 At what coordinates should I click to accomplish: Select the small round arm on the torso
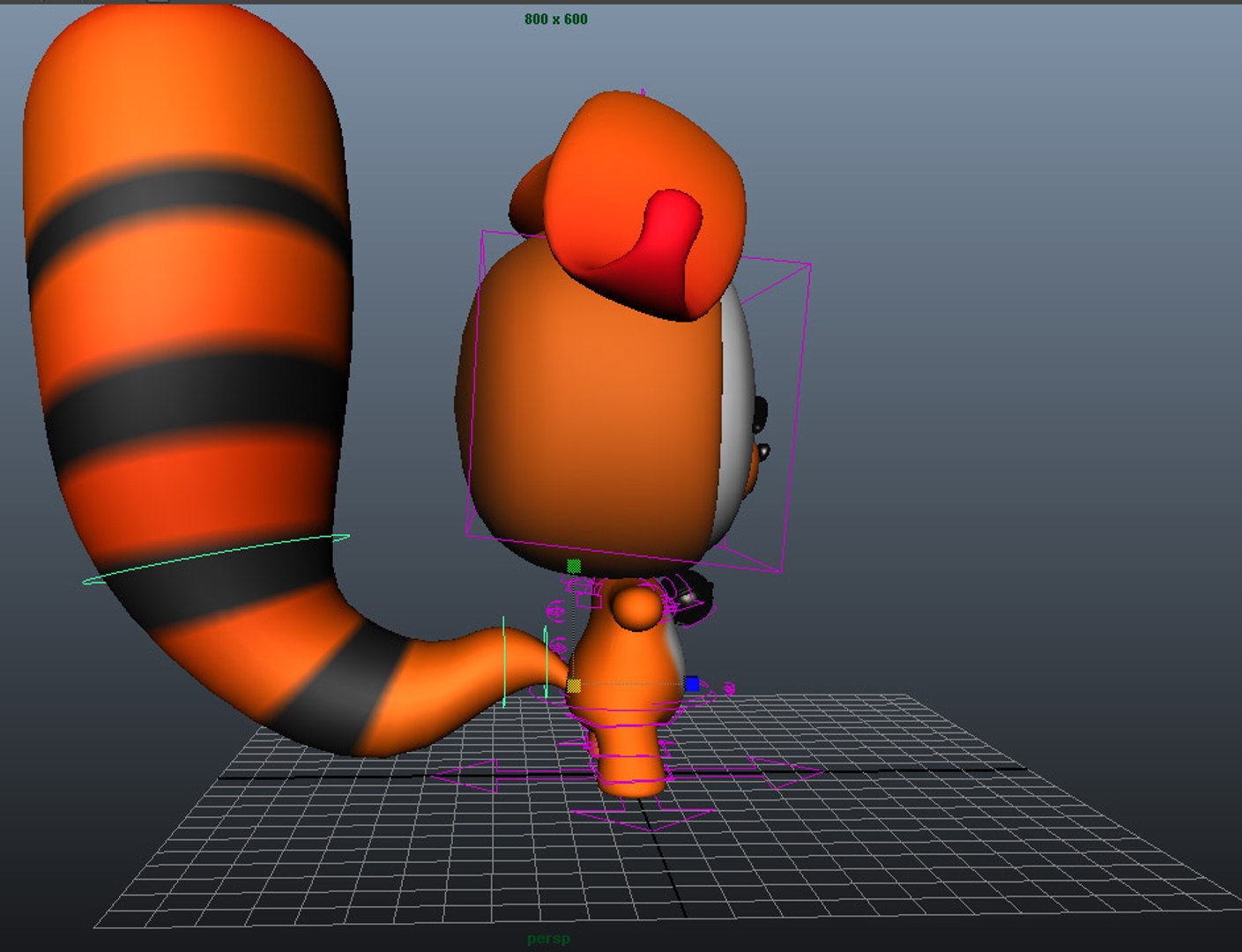(x=638, y=607)
